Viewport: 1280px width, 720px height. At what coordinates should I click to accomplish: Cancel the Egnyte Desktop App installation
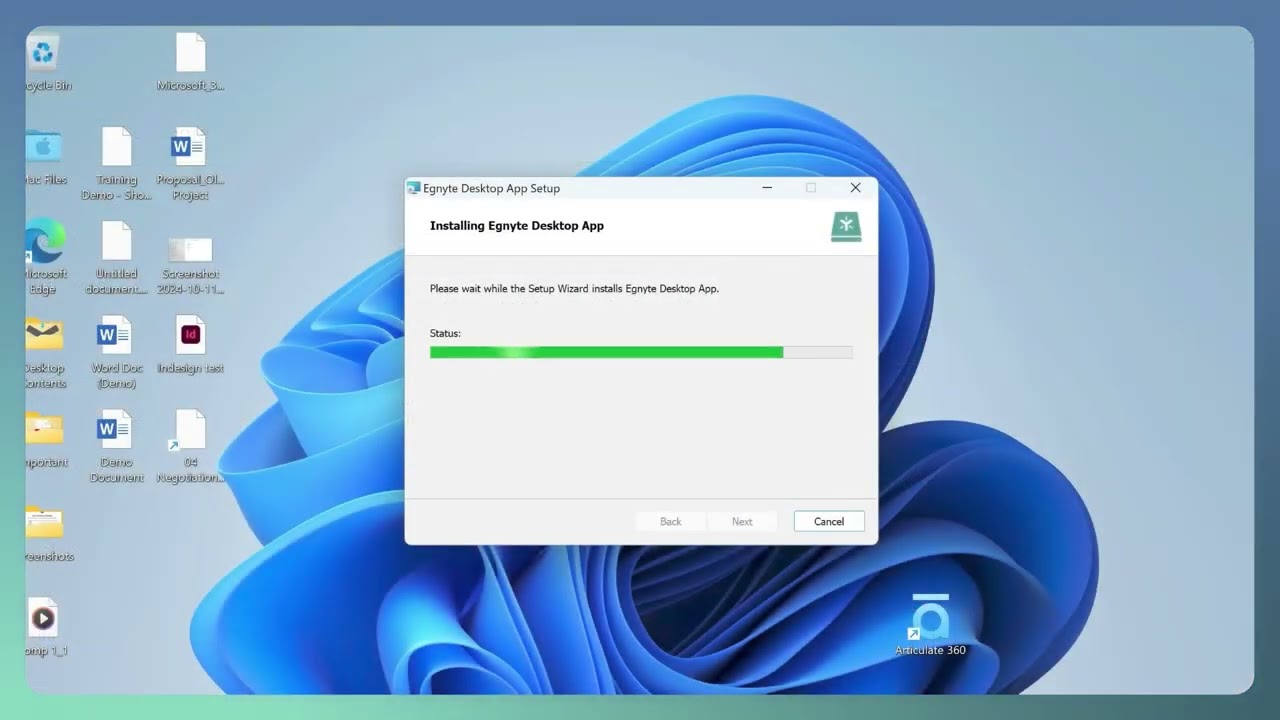[x=828, y=521]
